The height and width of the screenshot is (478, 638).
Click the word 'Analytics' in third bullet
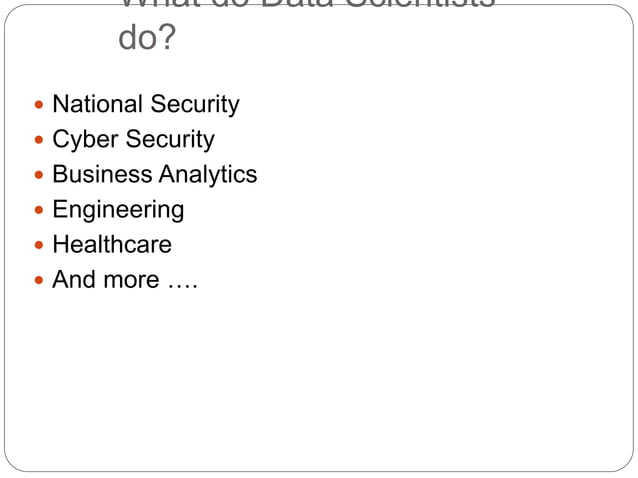pyautogui.click(x=208, y=175)
